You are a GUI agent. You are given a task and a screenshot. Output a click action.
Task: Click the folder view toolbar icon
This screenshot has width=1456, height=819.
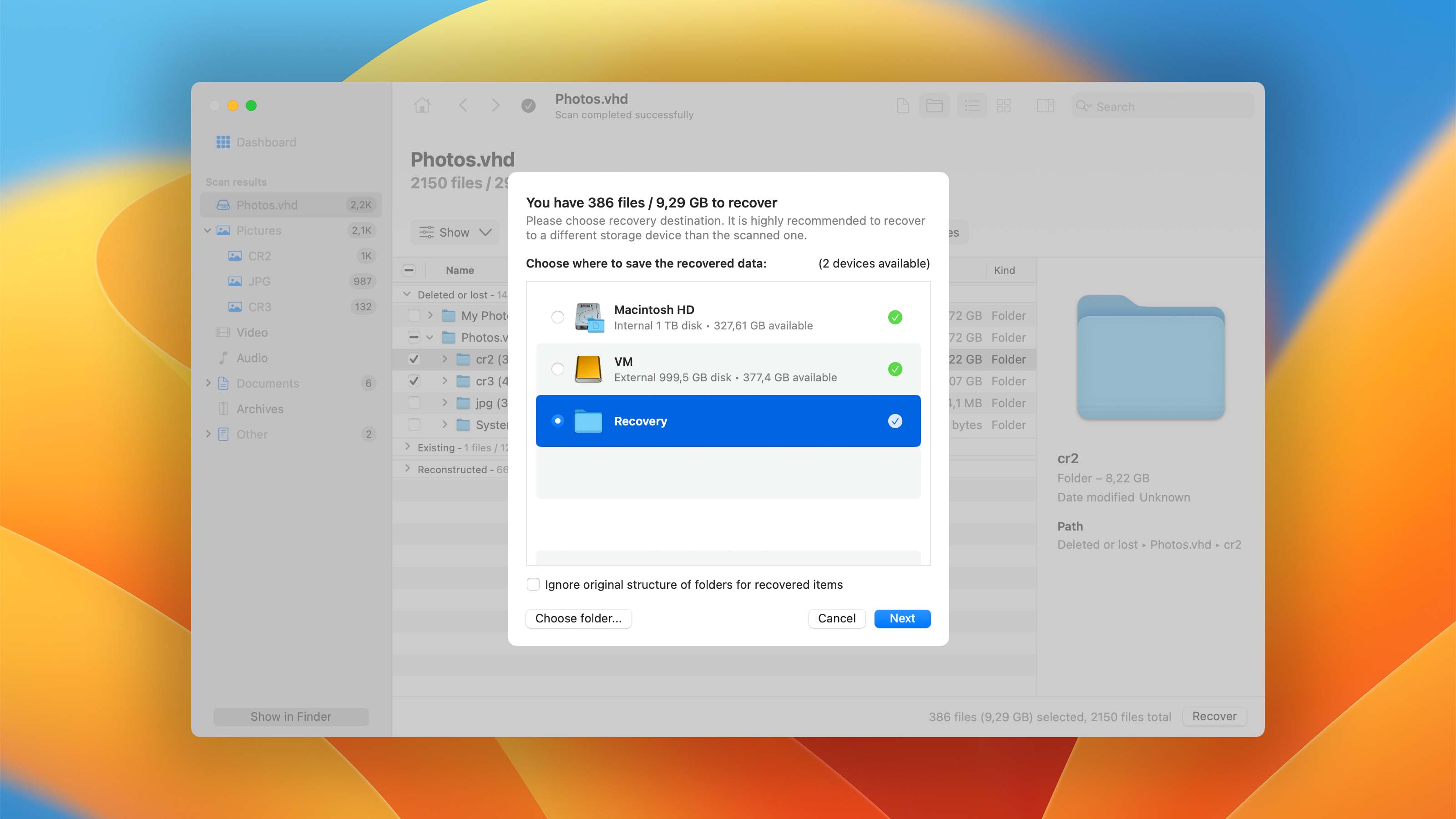point(934,106)
